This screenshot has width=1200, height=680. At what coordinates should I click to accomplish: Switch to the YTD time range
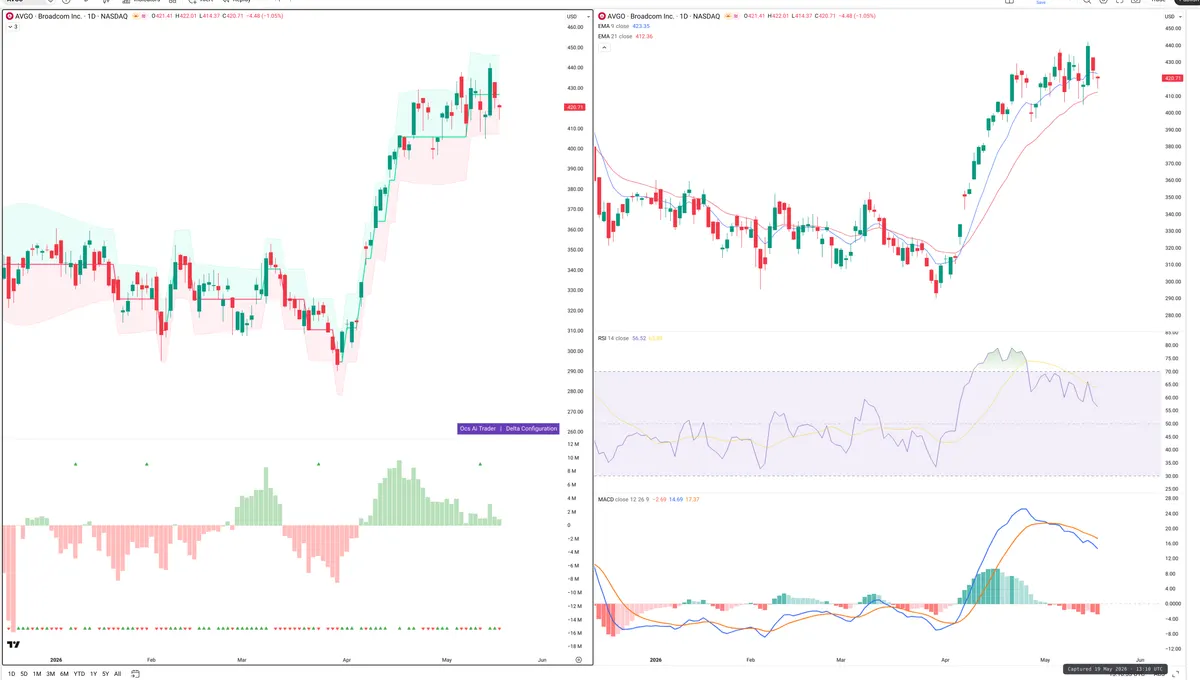point(79,674)
